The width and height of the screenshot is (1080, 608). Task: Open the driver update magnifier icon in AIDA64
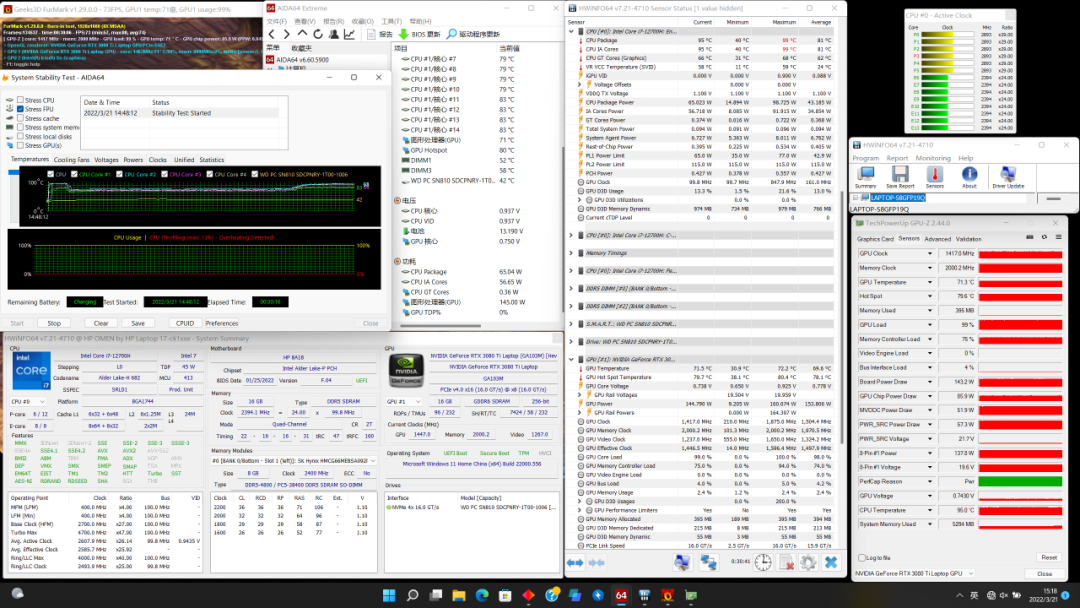pos(450,34)
